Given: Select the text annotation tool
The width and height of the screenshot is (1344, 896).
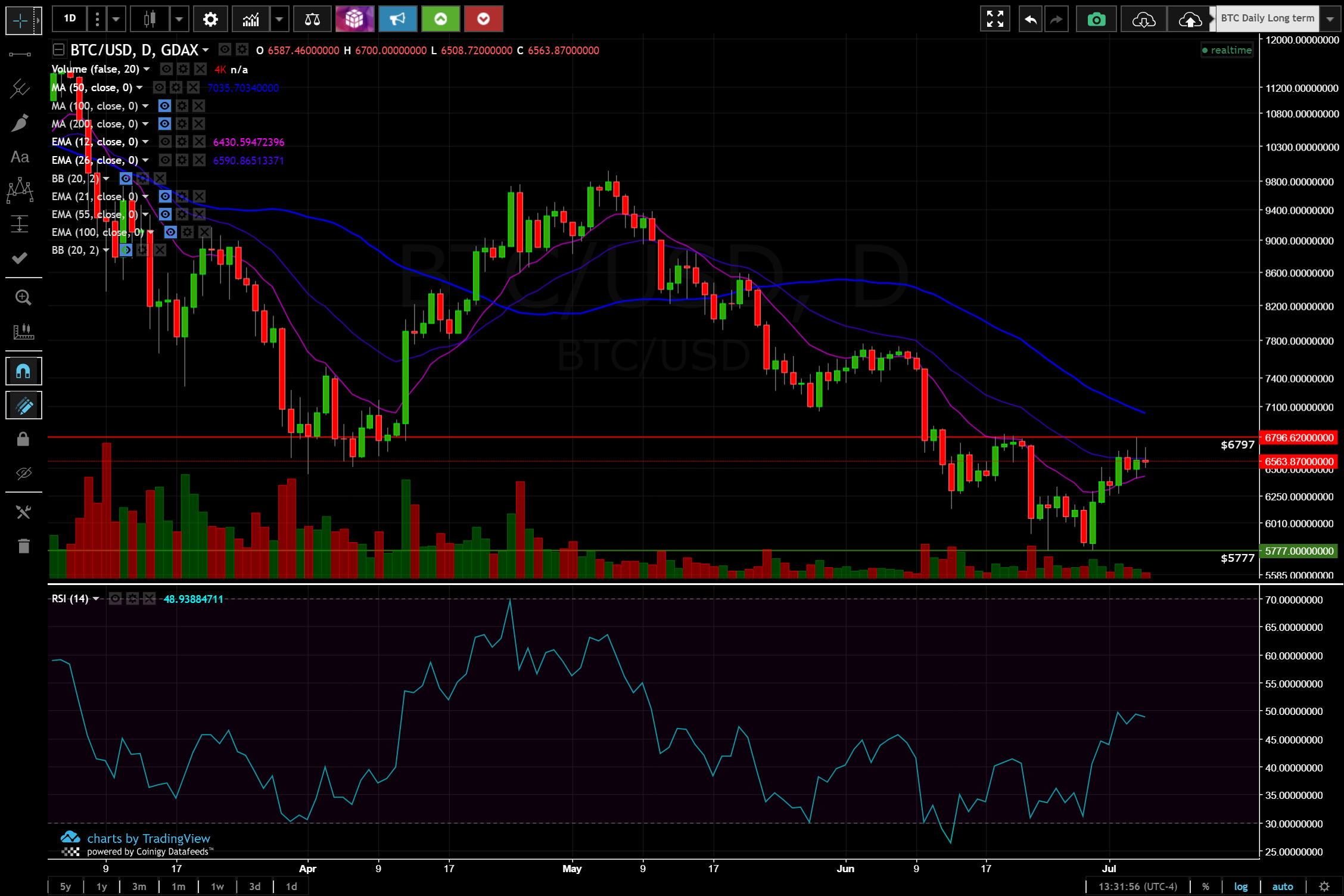Looking at the screenshot, I should point(20,157).
